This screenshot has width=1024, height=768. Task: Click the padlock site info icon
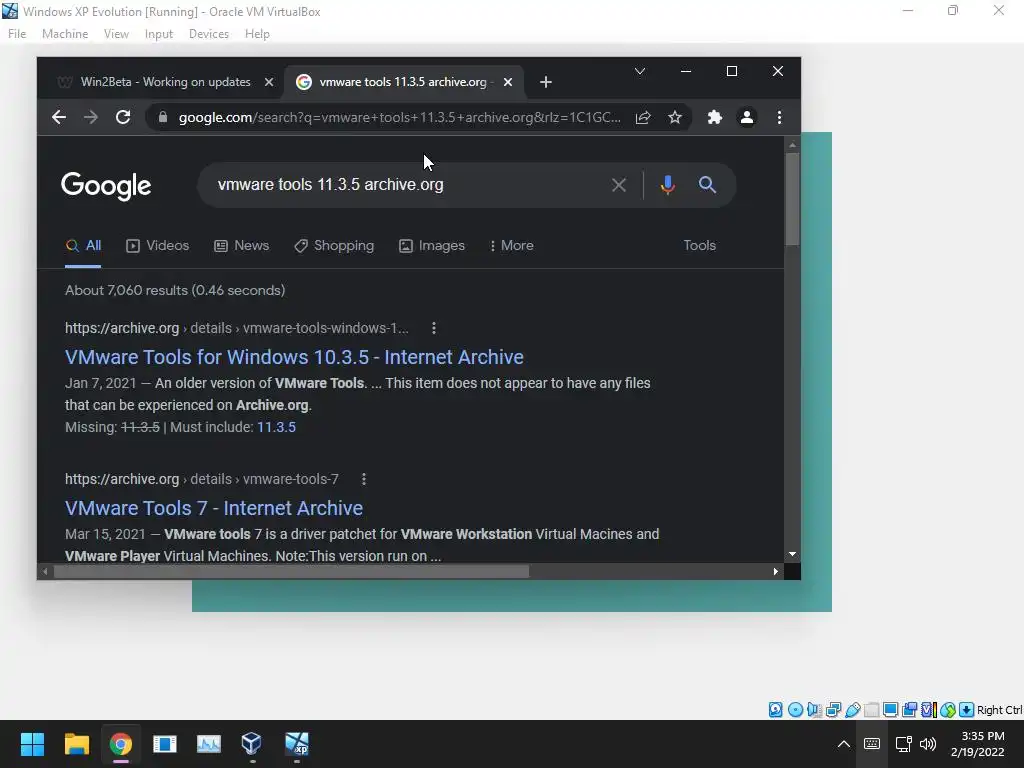[x=163, y=117]
